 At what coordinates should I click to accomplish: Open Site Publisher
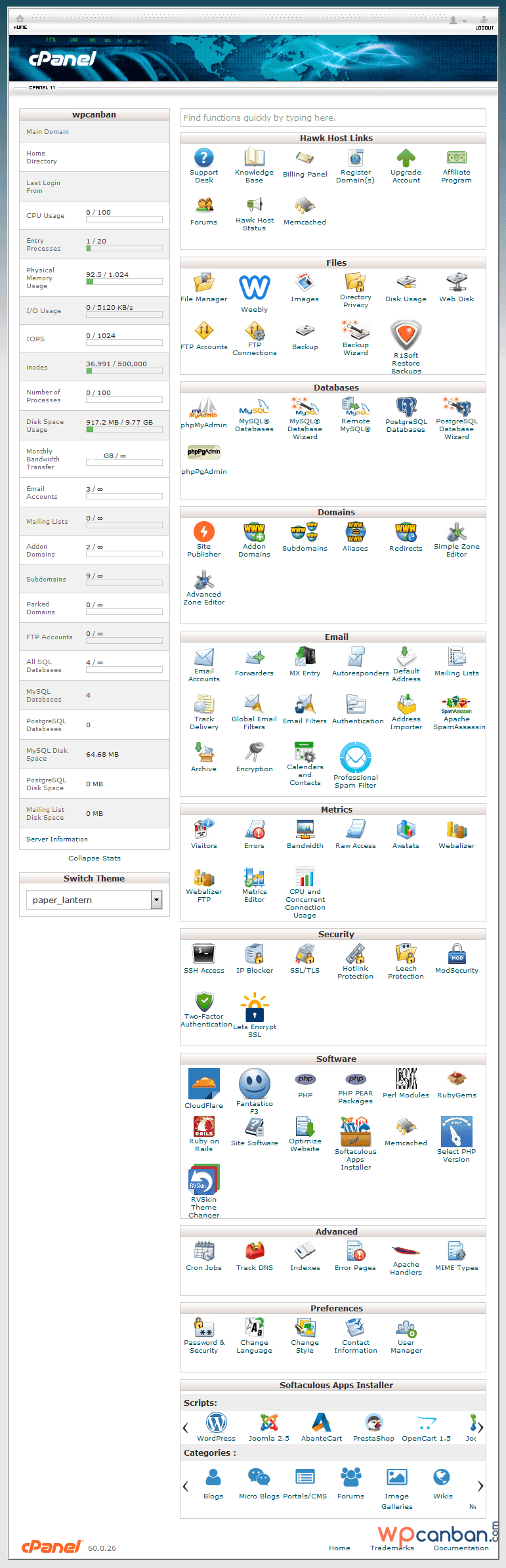click(x=204, y=531)
